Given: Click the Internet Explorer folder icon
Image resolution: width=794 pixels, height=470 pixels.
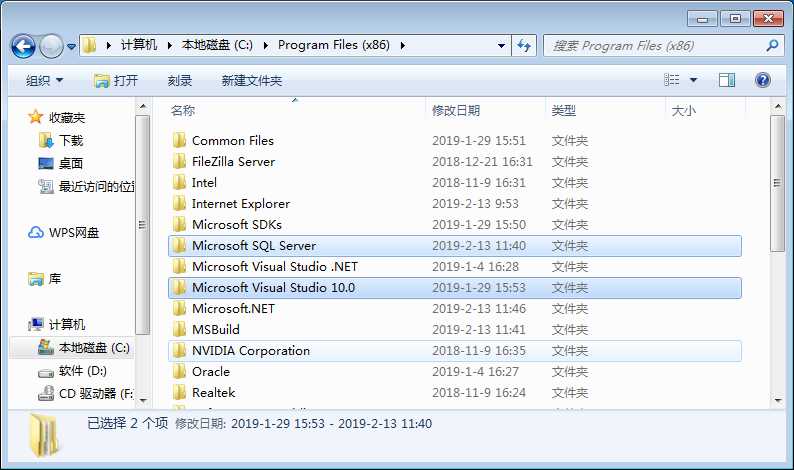Looking at the screenshot, I should pyautogui.click(x=179, y=204).
